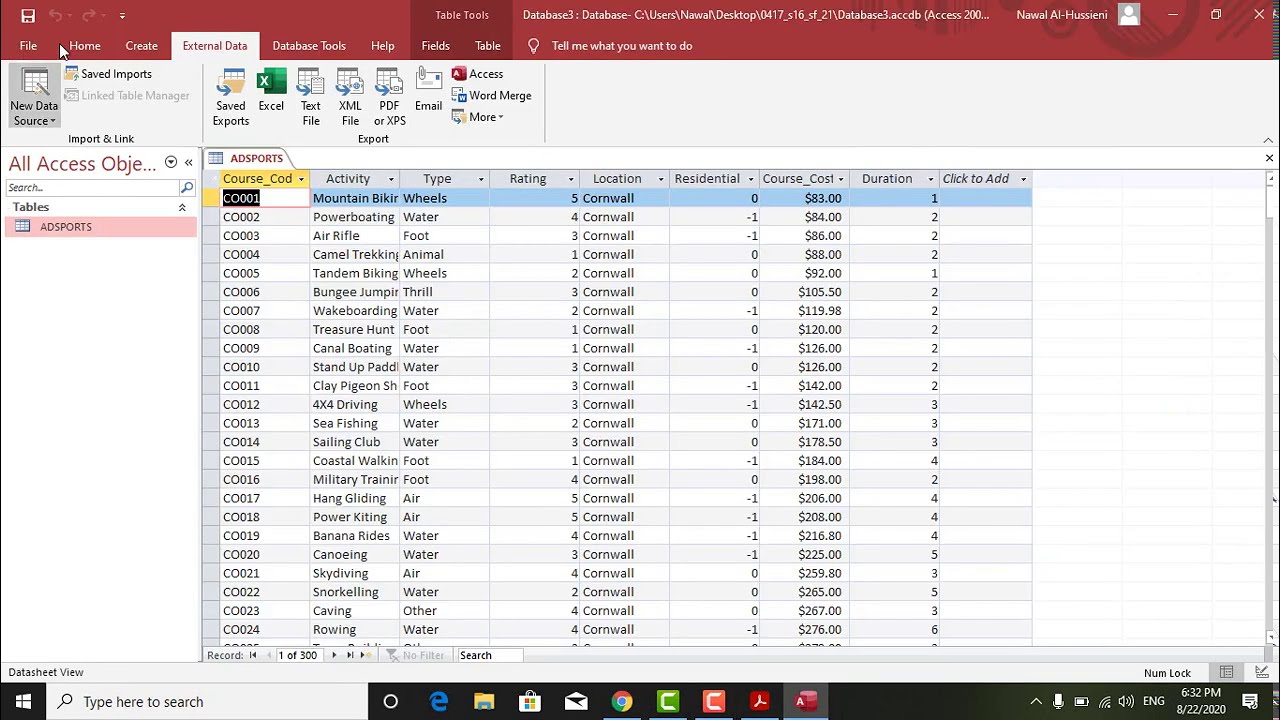1280x720 pixels.
Task: Collapse the navigation pane
Action: coord(188,163)
